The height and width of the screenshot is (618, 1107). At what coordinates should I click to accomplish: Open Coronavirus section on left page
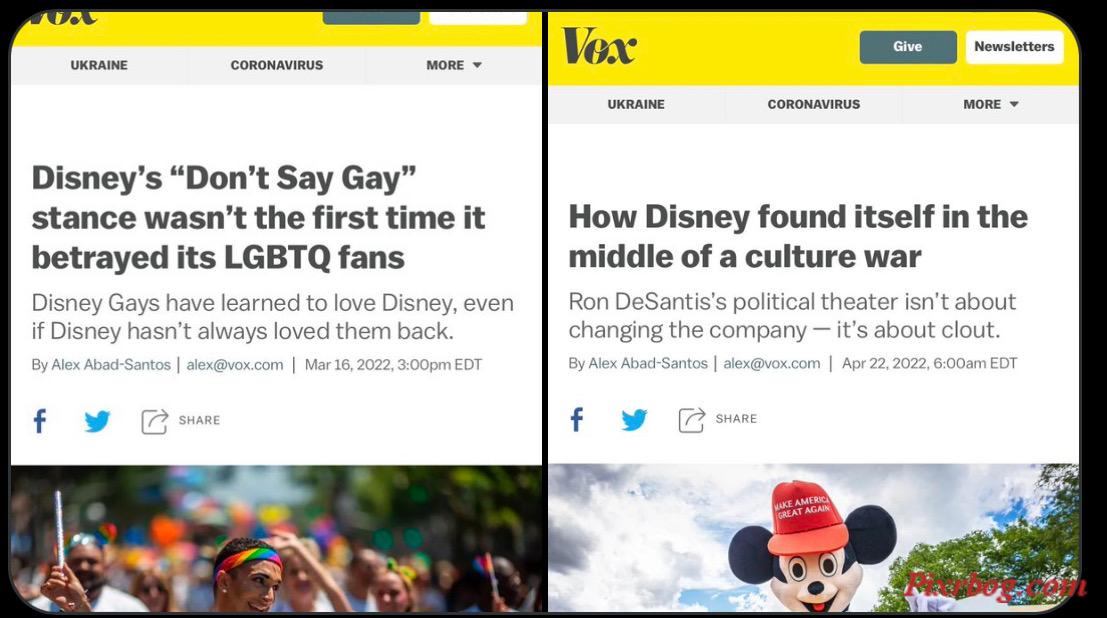(x=277, y=65)
